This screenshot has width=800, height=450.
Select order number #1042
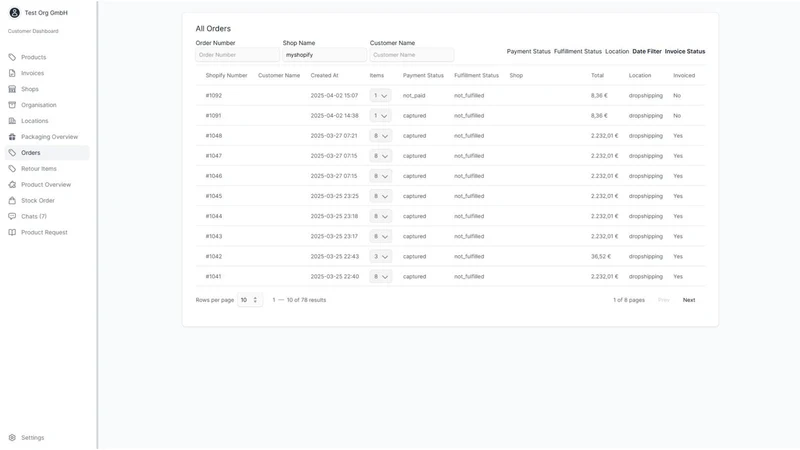click(x=214, y=257)
